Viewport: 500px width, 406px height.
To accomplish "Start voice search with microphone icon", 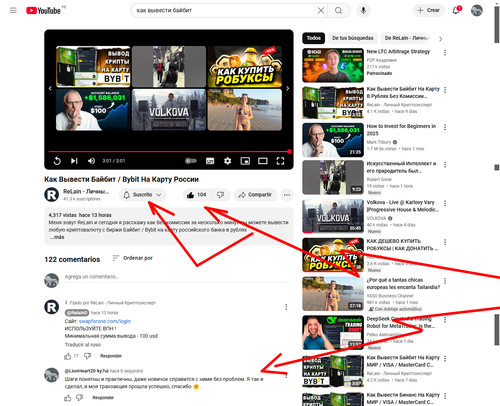I will (363, 11).
